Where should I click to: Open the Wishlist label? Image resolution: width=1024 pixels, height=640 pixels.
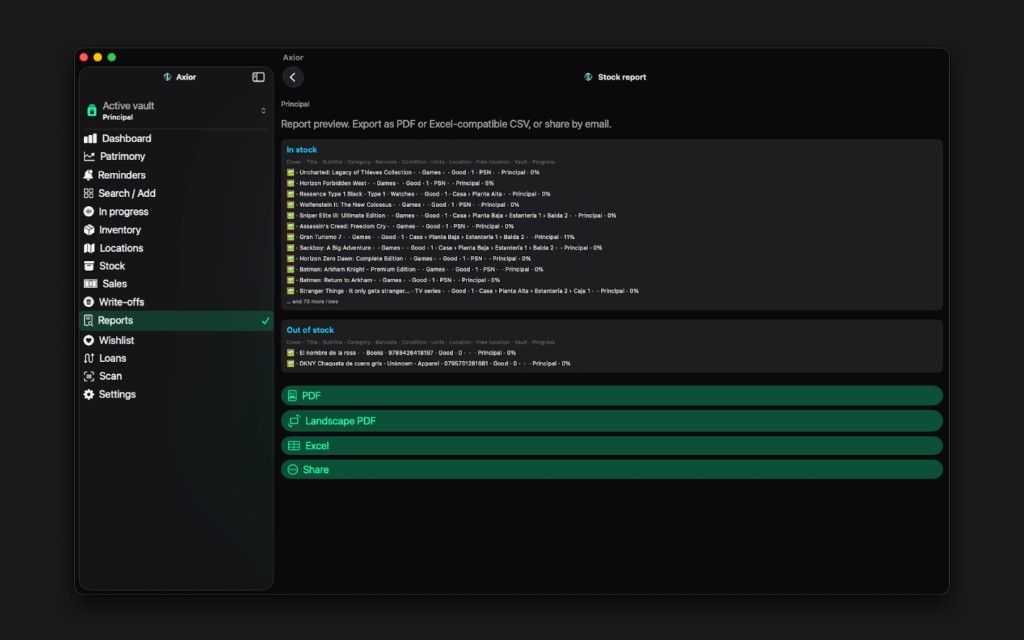pyautogui.click(x=116, y=340)
